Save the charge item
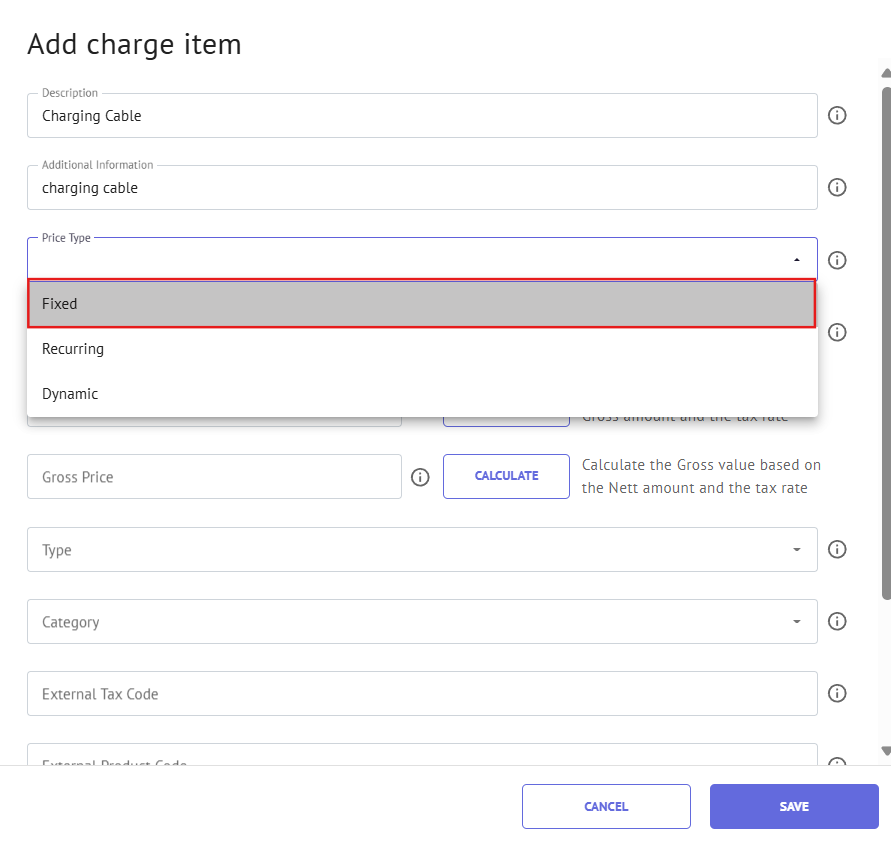 pos(794,806)
